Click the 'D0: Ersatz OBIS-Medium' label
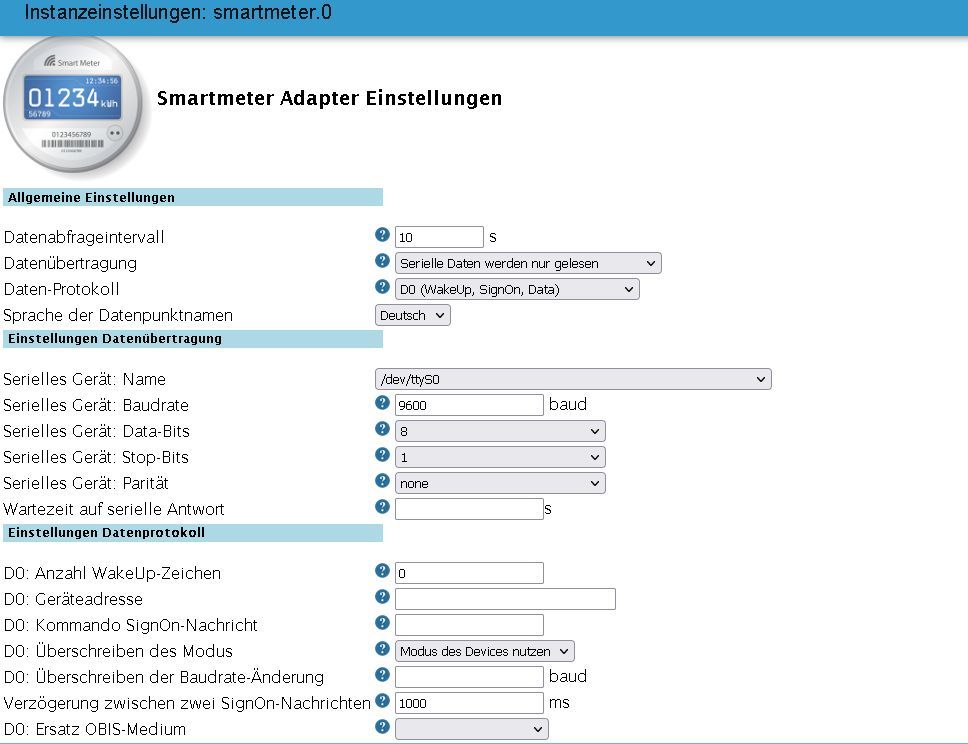The image size is (968, 744). point(95,729)
